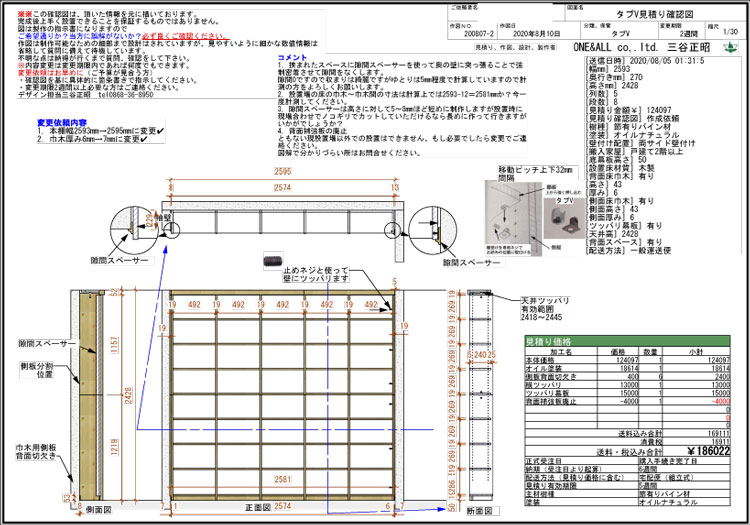The image size is (750, 525).
Task: Select the drawing title タブV見積り確認図
Action: (x=654, y=14)
